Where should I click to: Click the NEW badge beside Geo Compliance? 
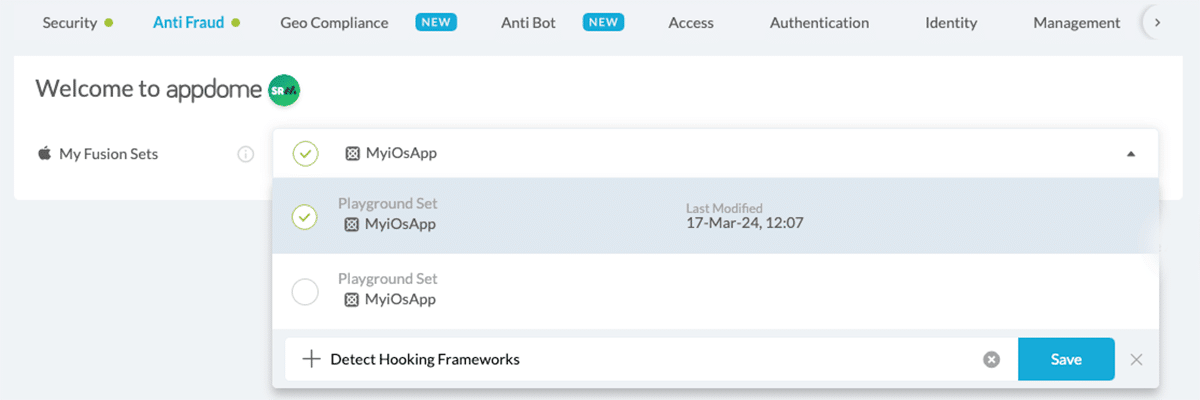[x=436, y=22]
